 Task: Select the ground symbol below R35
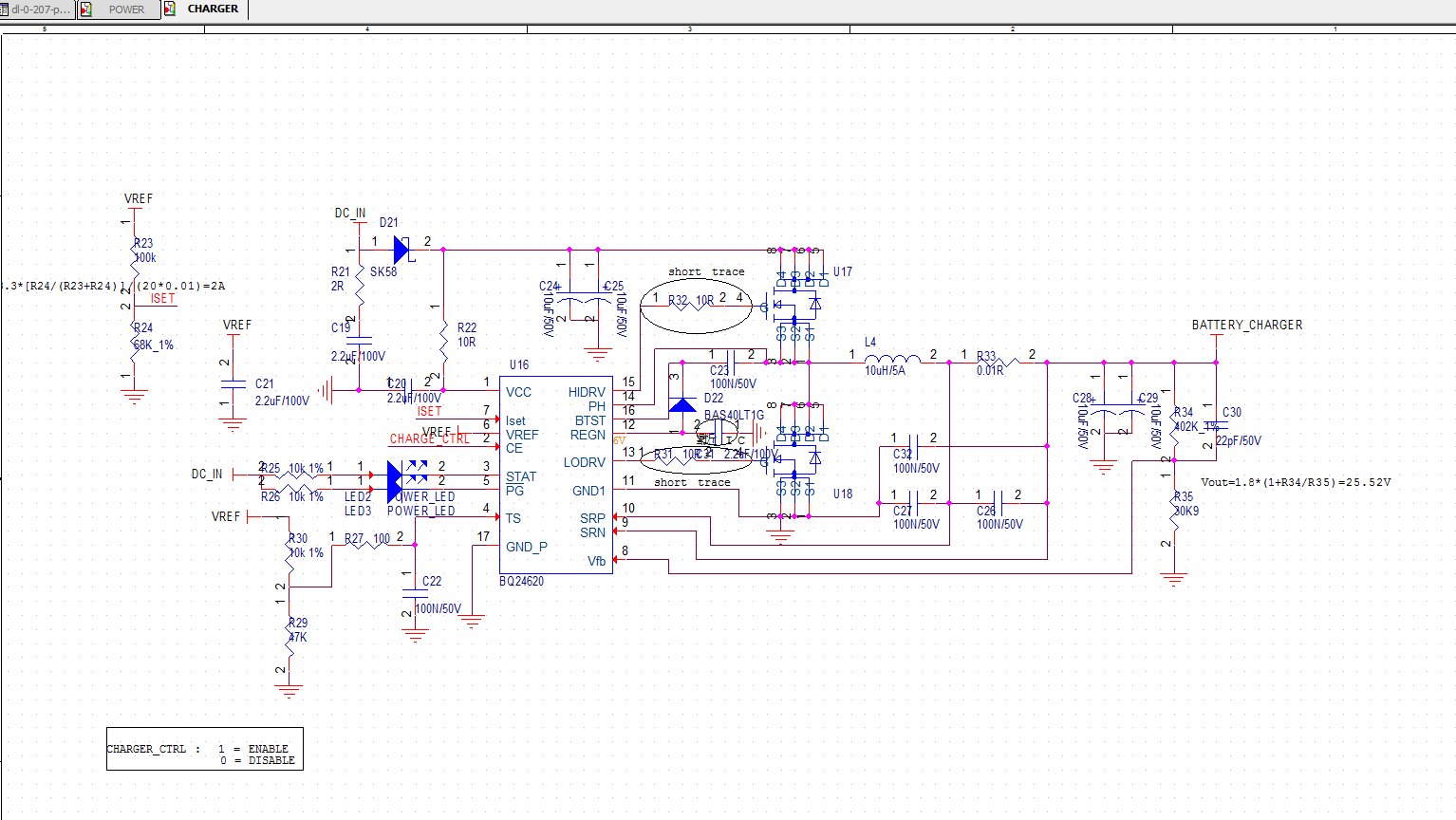point(1174,577)
